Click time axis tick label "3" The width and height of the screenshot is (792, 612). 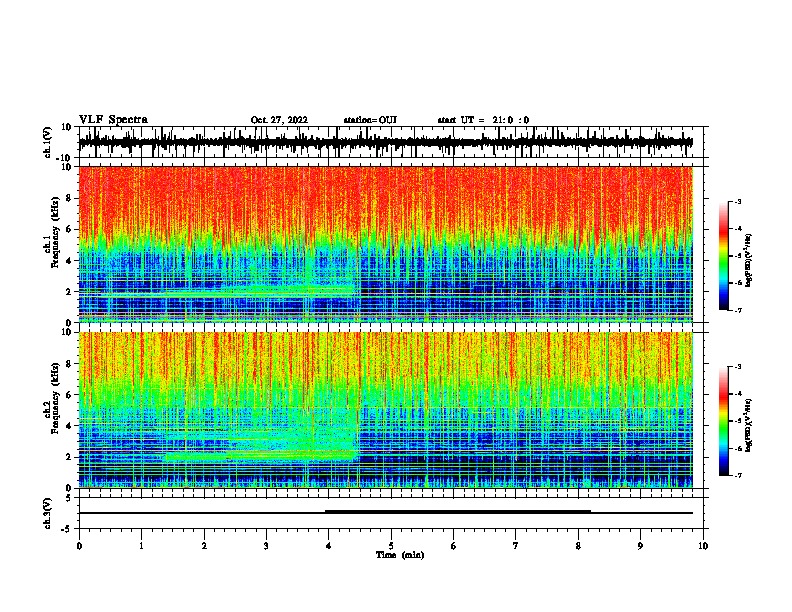tap(266, 546)
